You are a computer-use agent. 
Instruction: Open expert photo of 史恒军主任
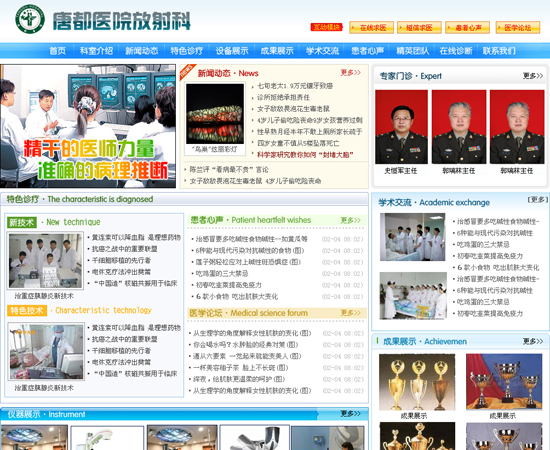401,127
